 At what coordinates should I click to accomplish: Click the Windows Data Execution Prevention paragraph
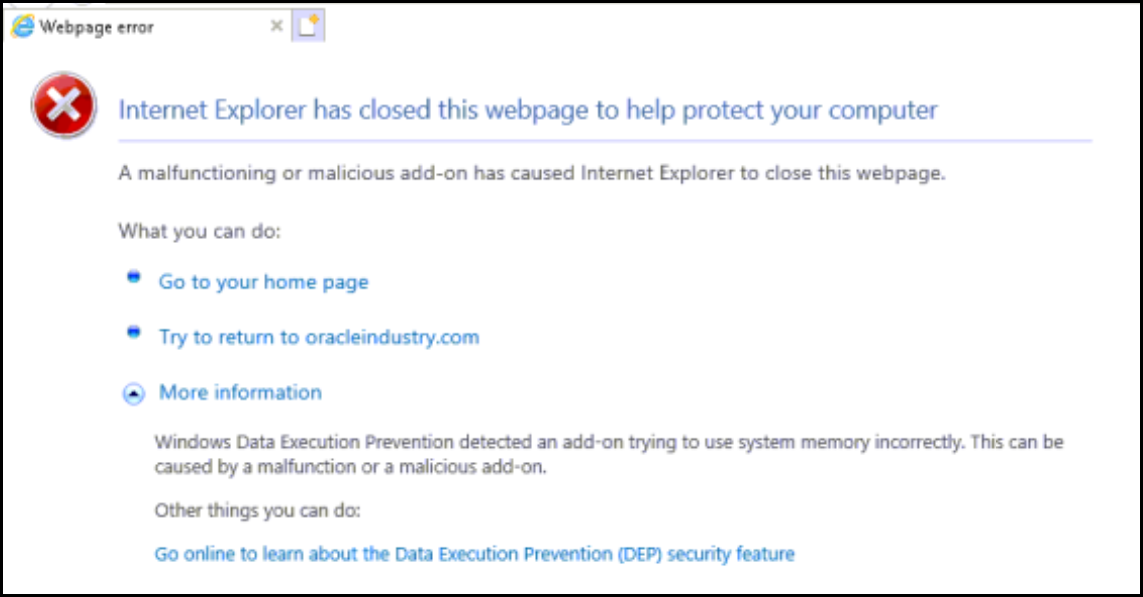[609, 454]
